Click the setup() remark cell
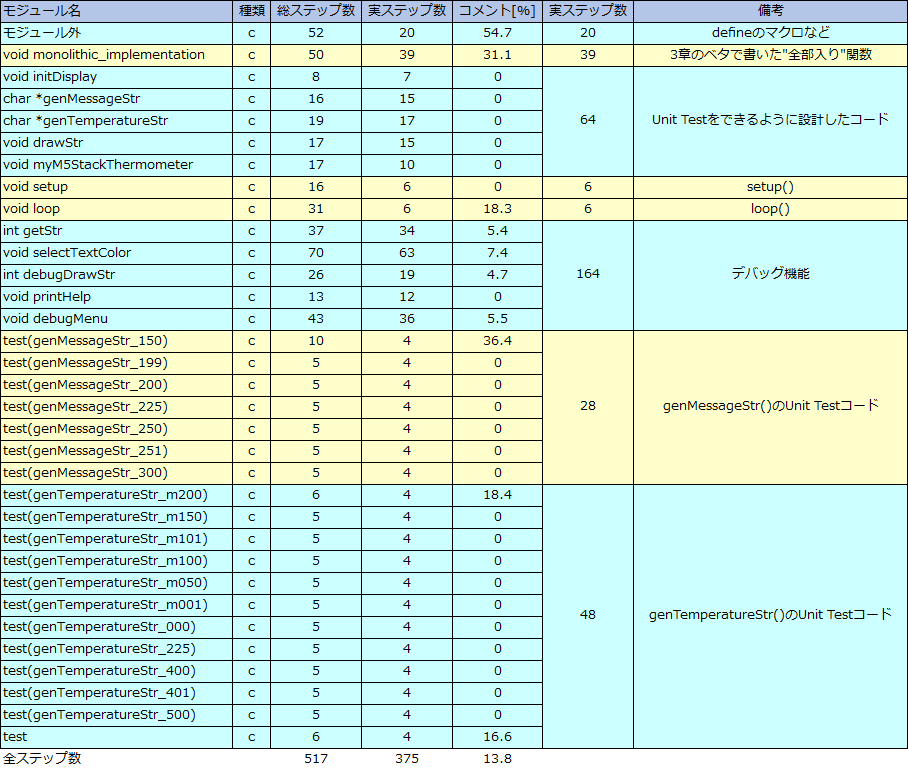This screenshot has width=908, height=770. click(x=770, y=187)
